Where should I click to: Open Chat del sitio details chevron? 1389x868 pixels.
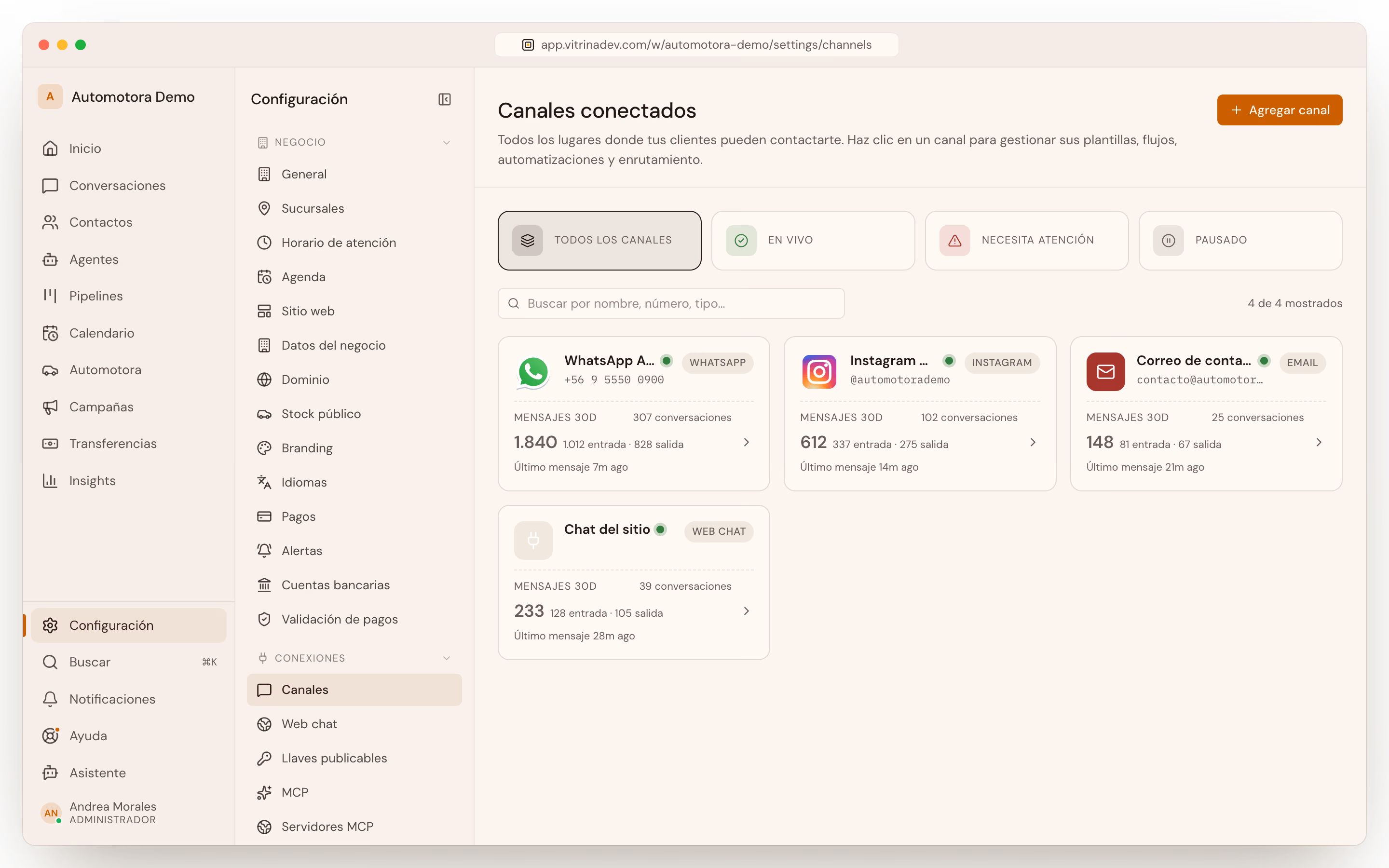pos(746,611)
